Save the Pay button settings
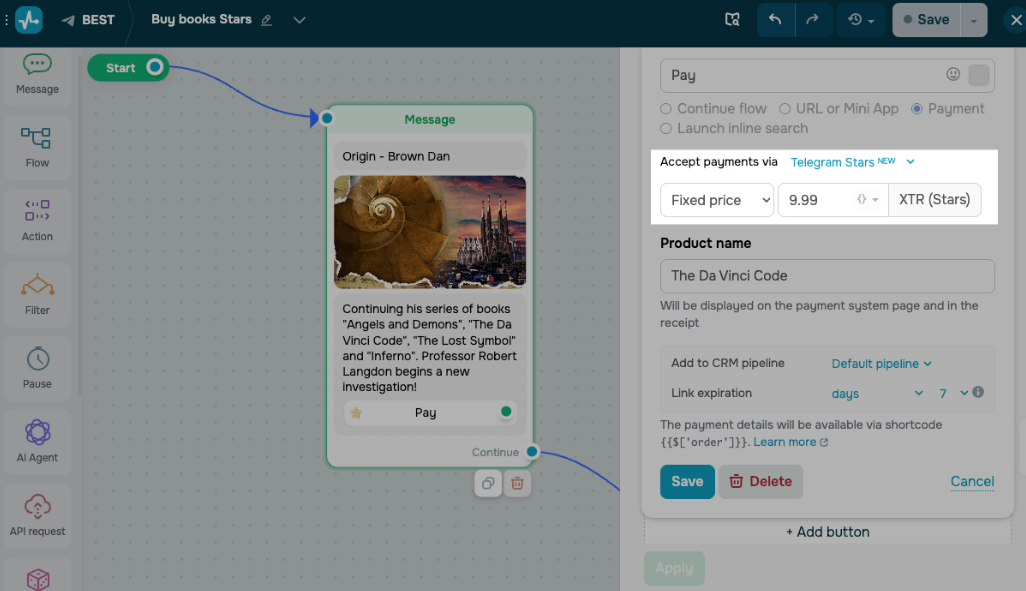 (687, 482)
